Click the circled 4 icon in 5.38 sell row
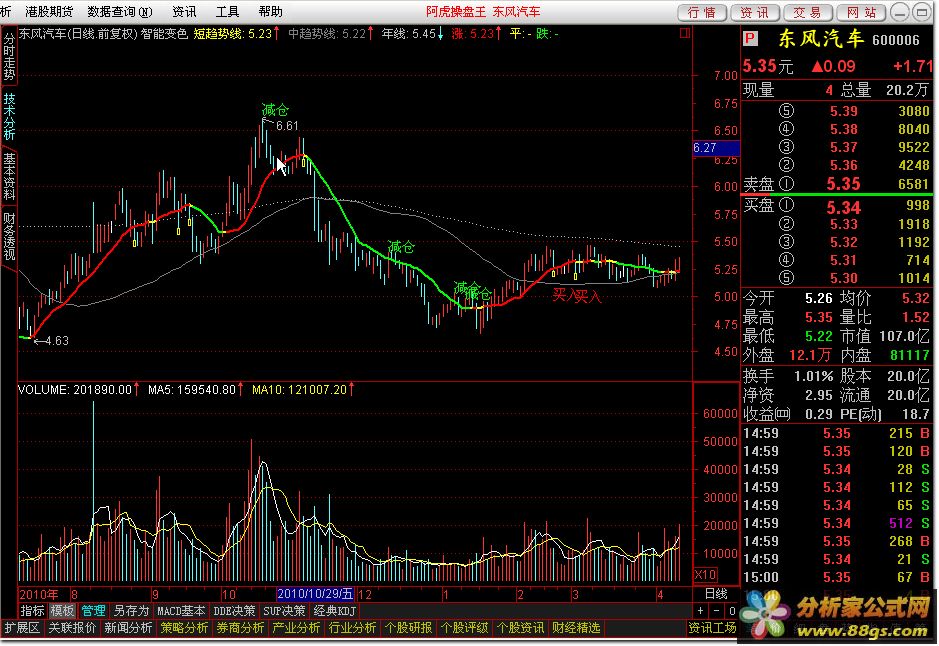Viewport: 939px width, 646px height. 786,129
